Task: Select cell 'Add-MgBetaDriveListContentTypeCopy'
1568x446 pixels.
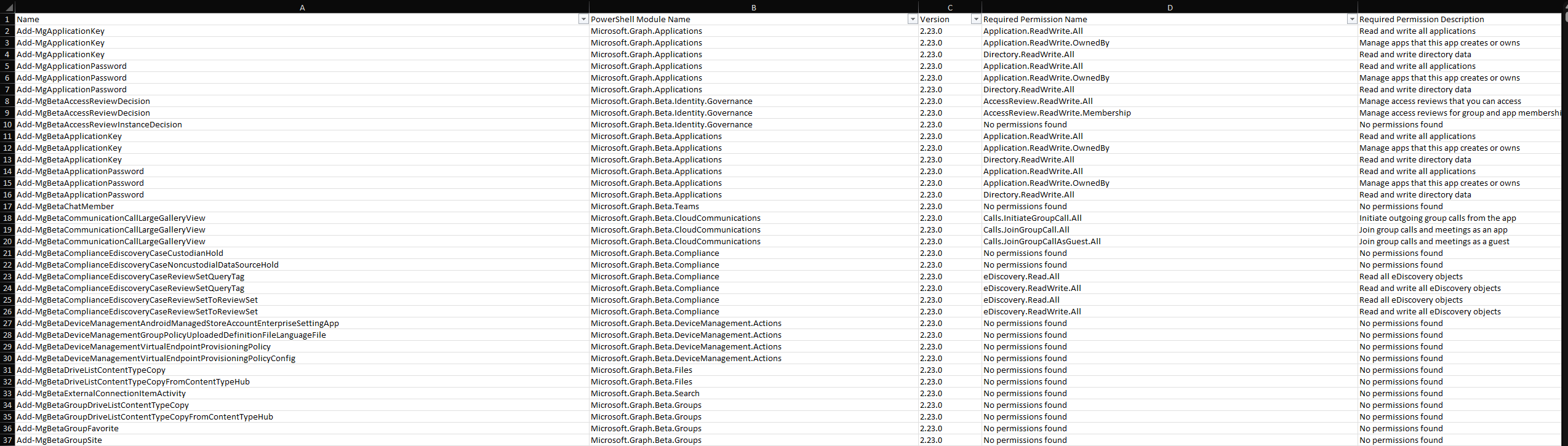Action: point(302,370)
